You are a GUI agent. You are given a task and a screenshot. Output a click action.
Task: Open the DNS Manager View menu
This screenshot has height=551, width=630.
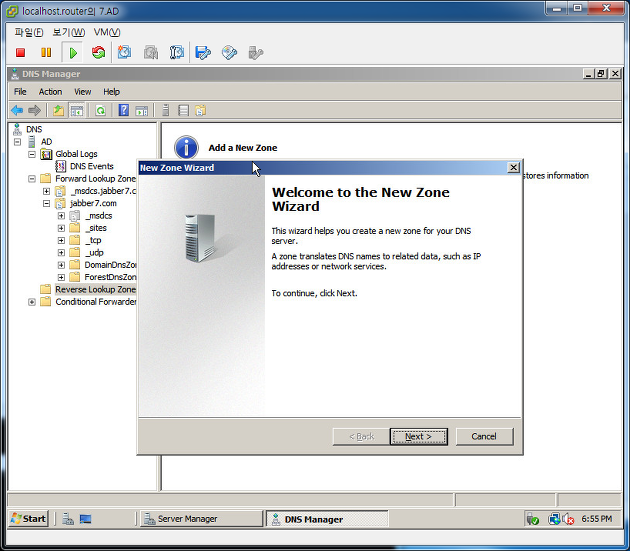(82, 92)
